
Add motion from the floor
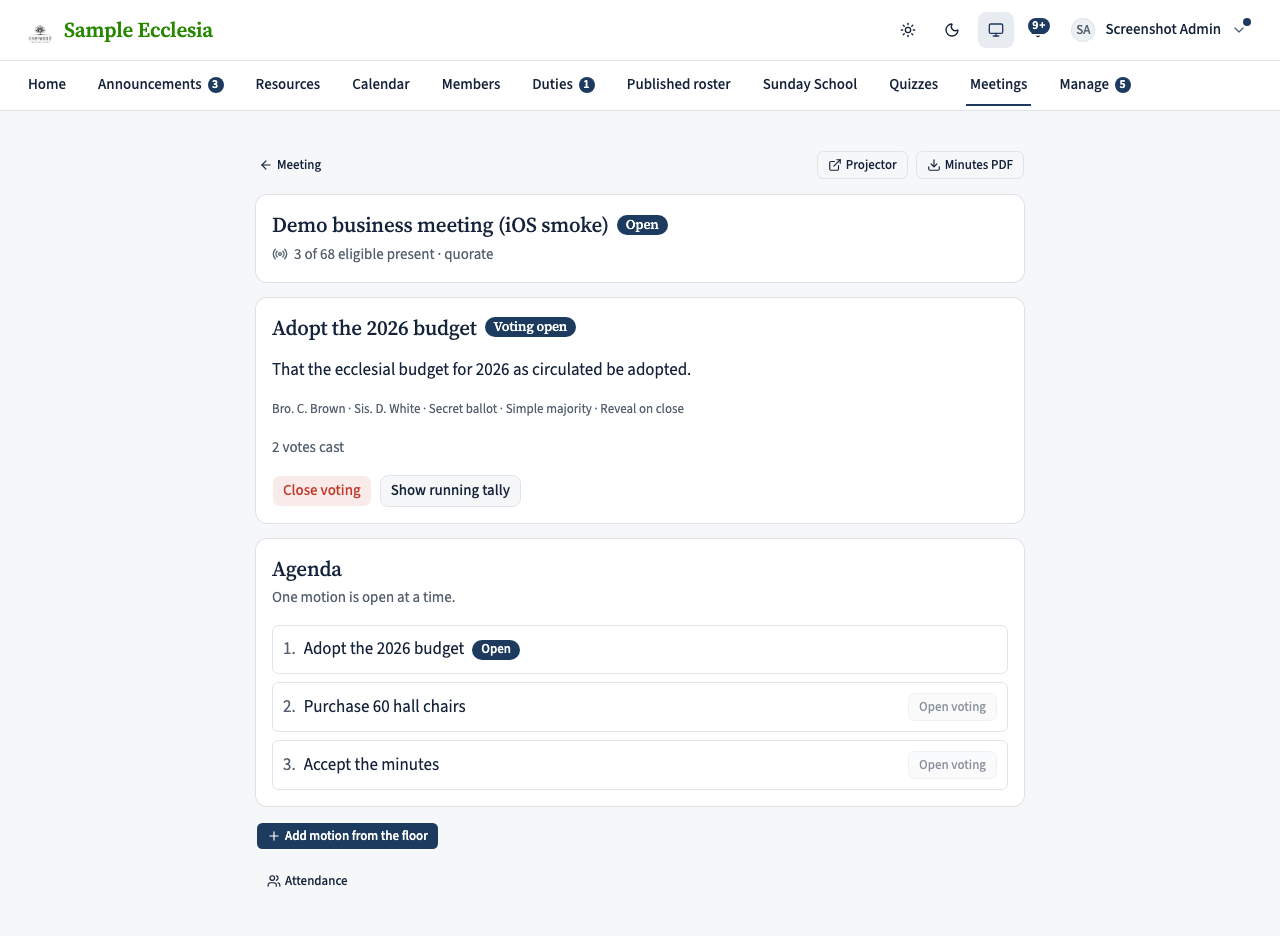click(x=347, y=836)
